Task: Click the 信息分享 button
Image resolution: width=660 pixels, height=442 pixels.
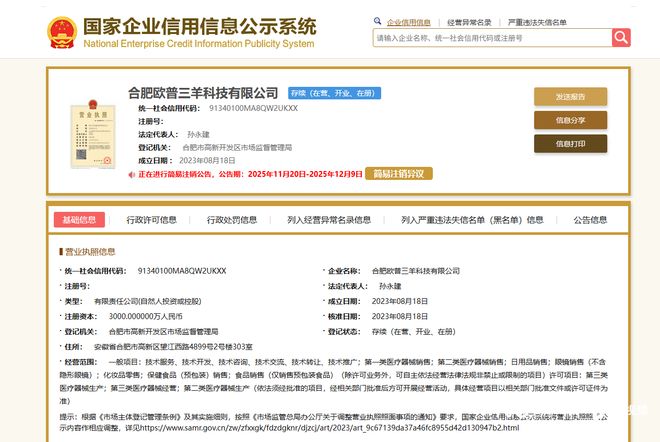Action: tap(570, 120)
